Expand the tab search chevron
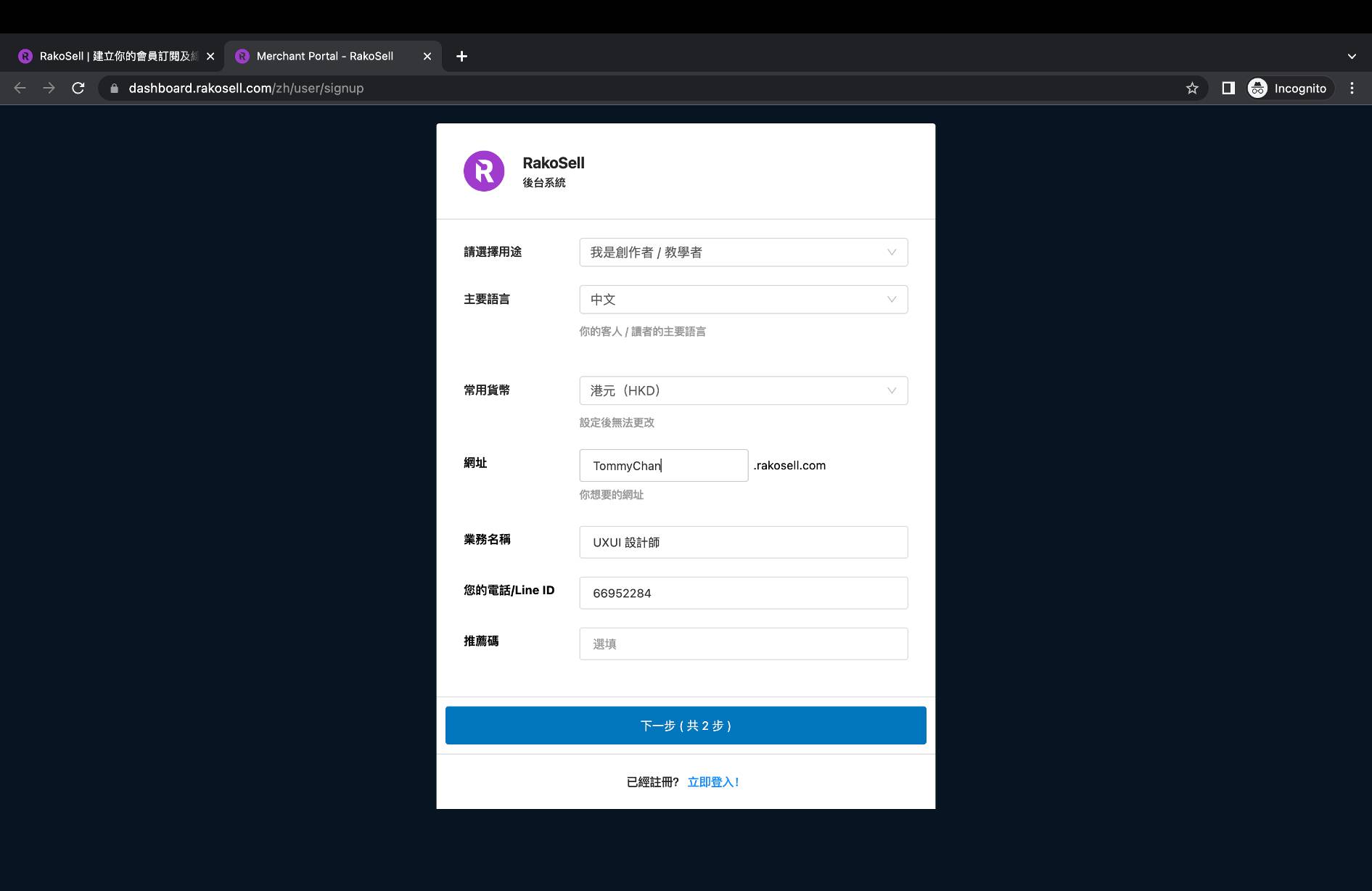This screenshot has height=891, width=1372. 1352,57
